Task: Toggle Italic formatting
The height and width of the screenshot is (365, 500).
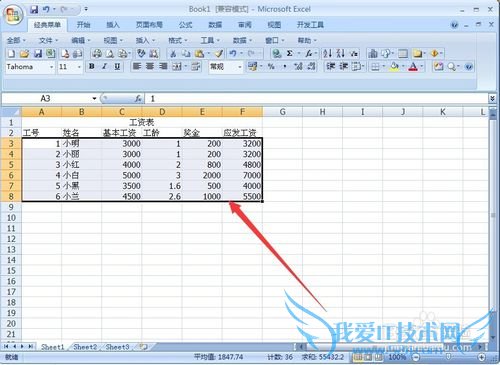Action: click(104, 67)
